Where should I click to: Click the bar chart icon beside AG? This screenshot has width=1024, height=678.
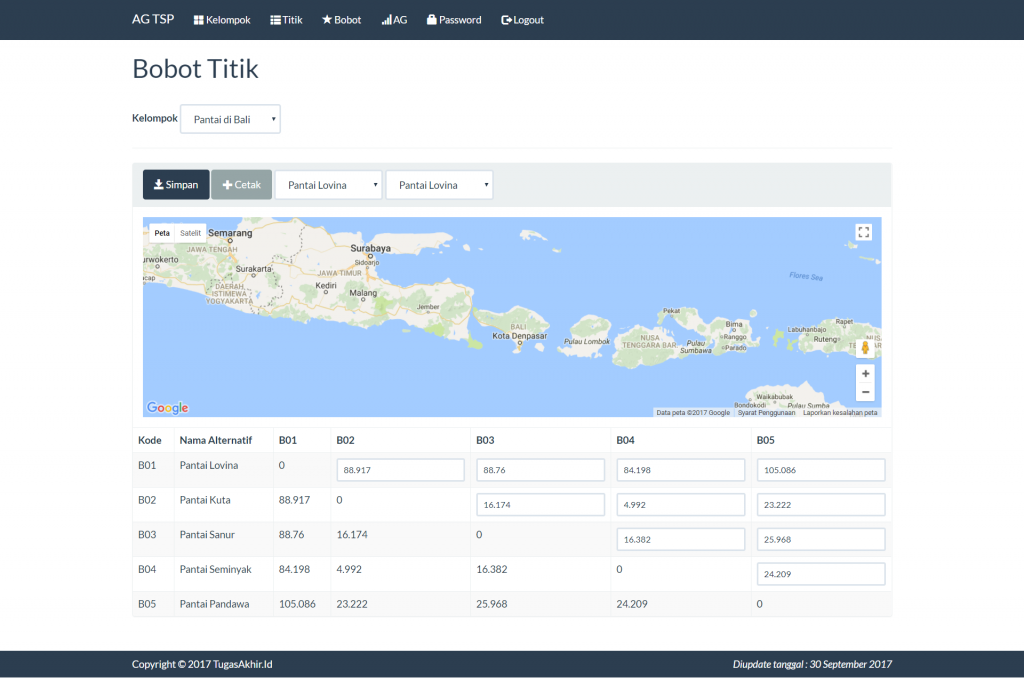tap(385, 19)
